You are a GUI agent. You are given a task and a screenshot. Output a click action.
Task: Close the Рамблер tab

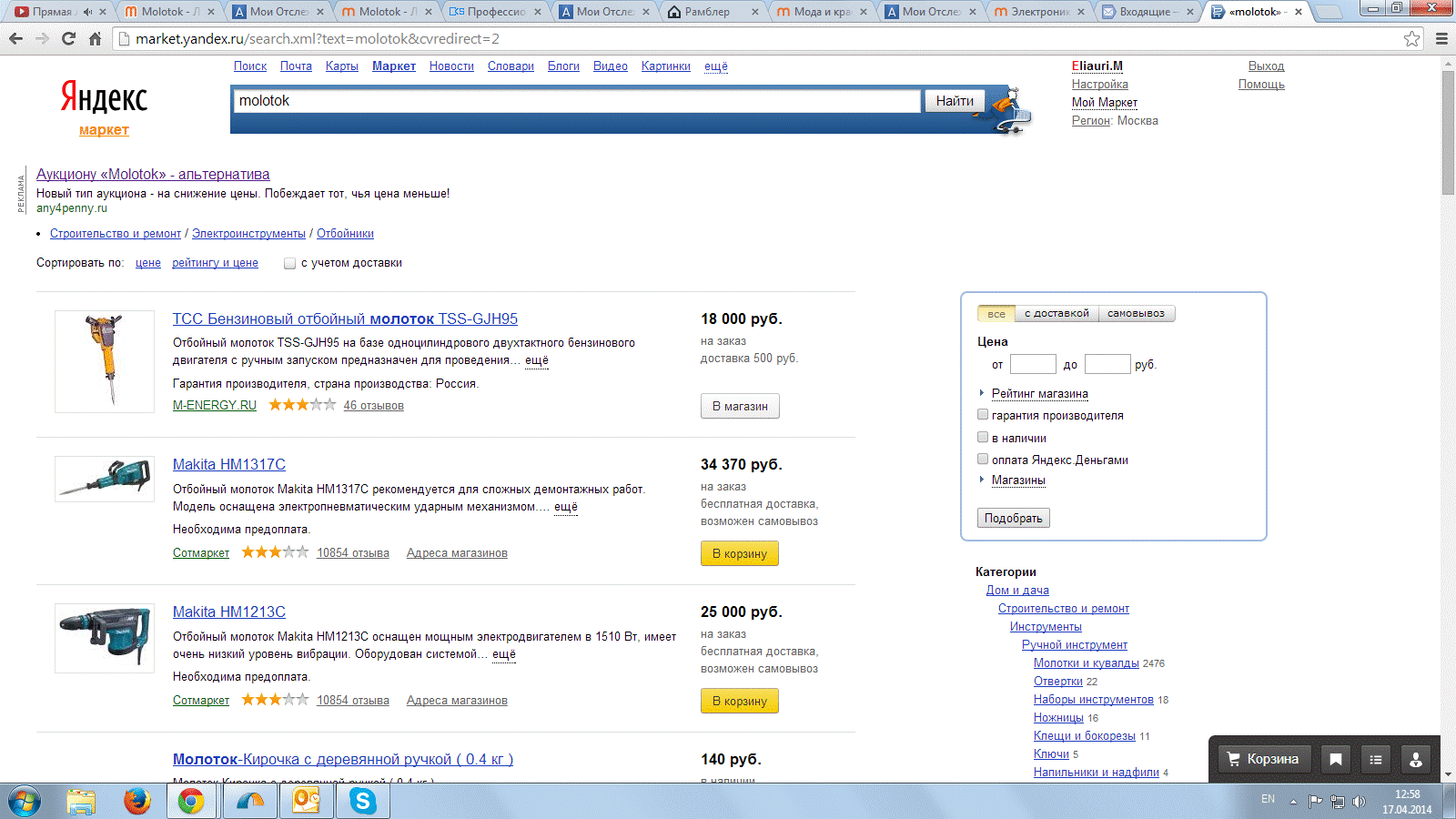(755, 12)
